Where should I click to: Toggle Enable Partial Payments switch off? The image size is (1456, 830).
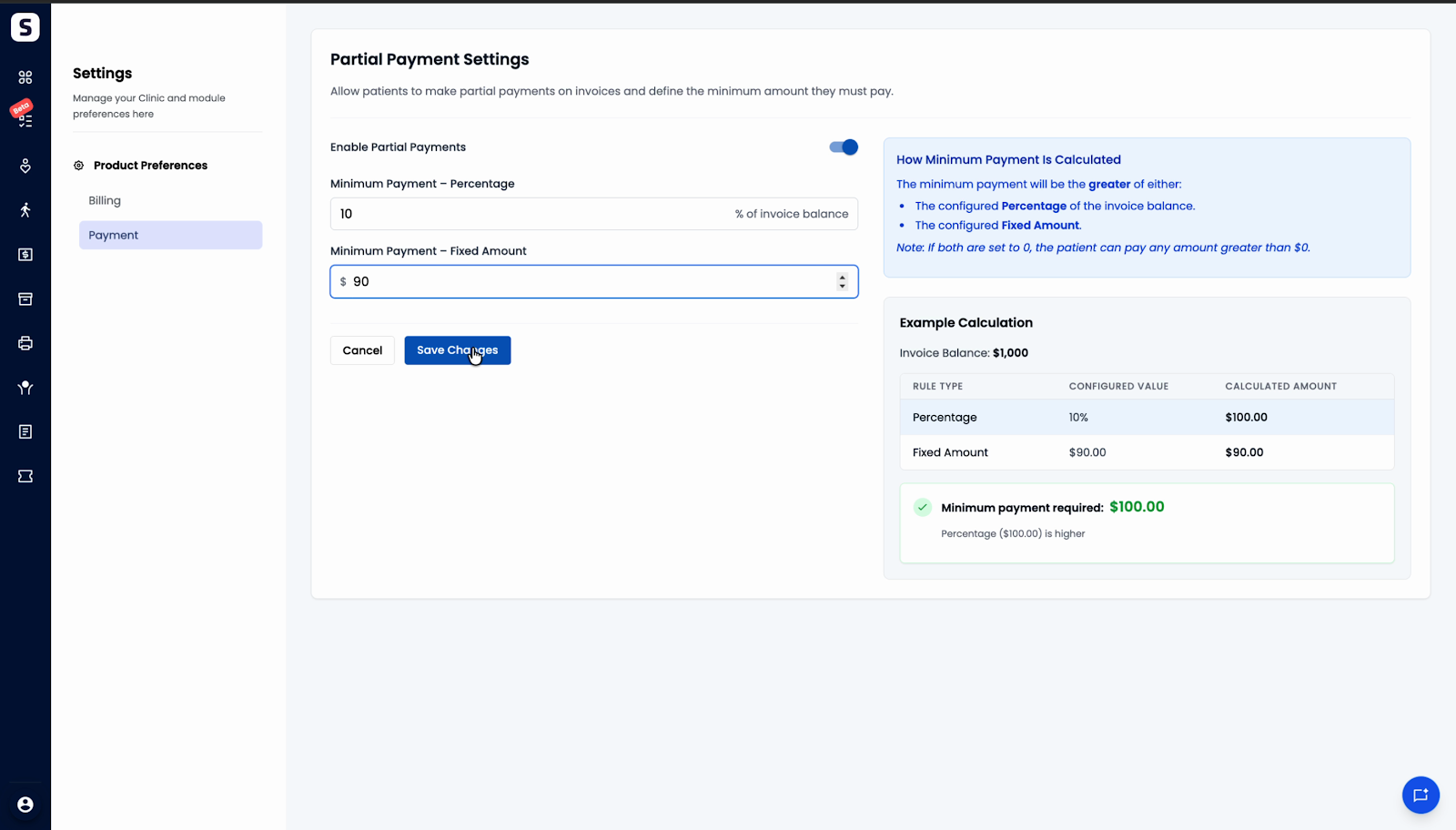[x=844, y=147]
